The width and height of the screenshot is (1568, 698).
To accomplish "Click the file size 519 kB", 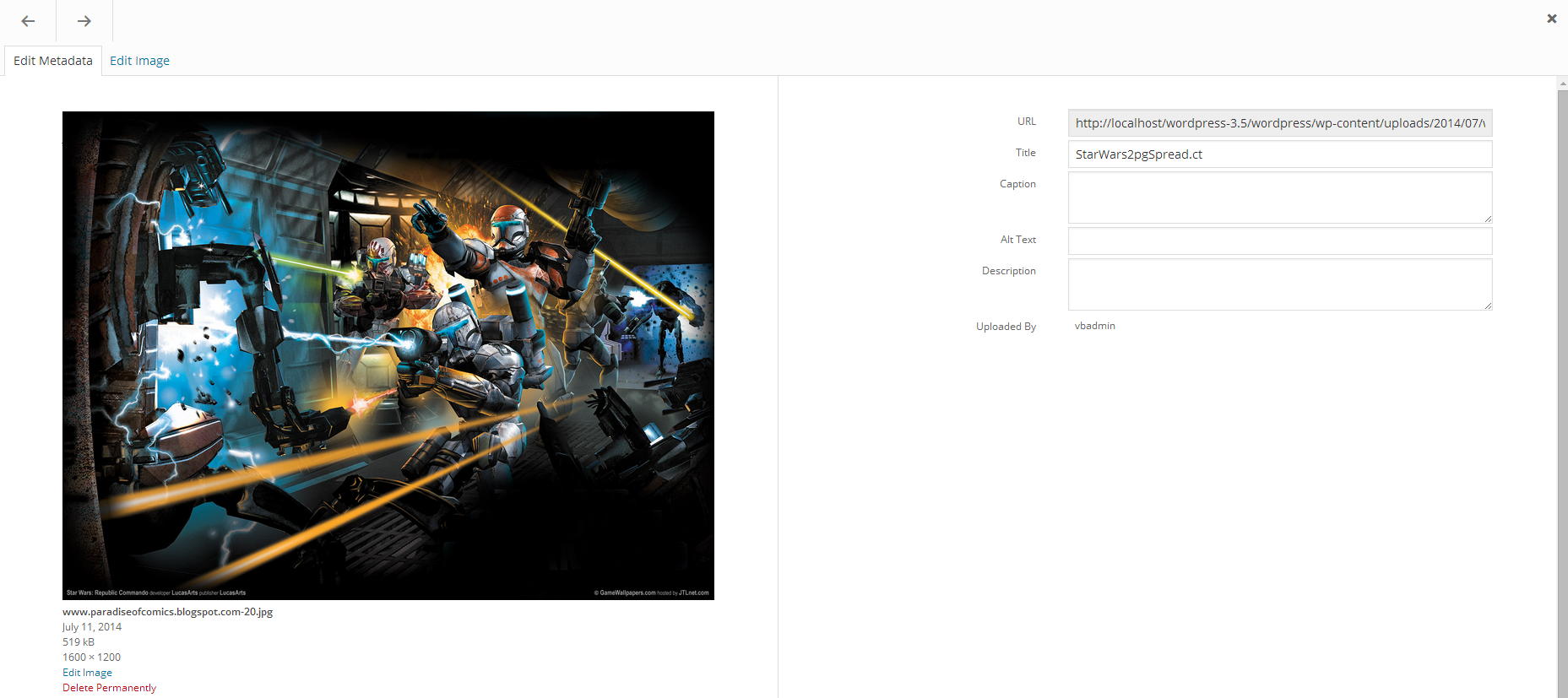I will pos(79,642).
